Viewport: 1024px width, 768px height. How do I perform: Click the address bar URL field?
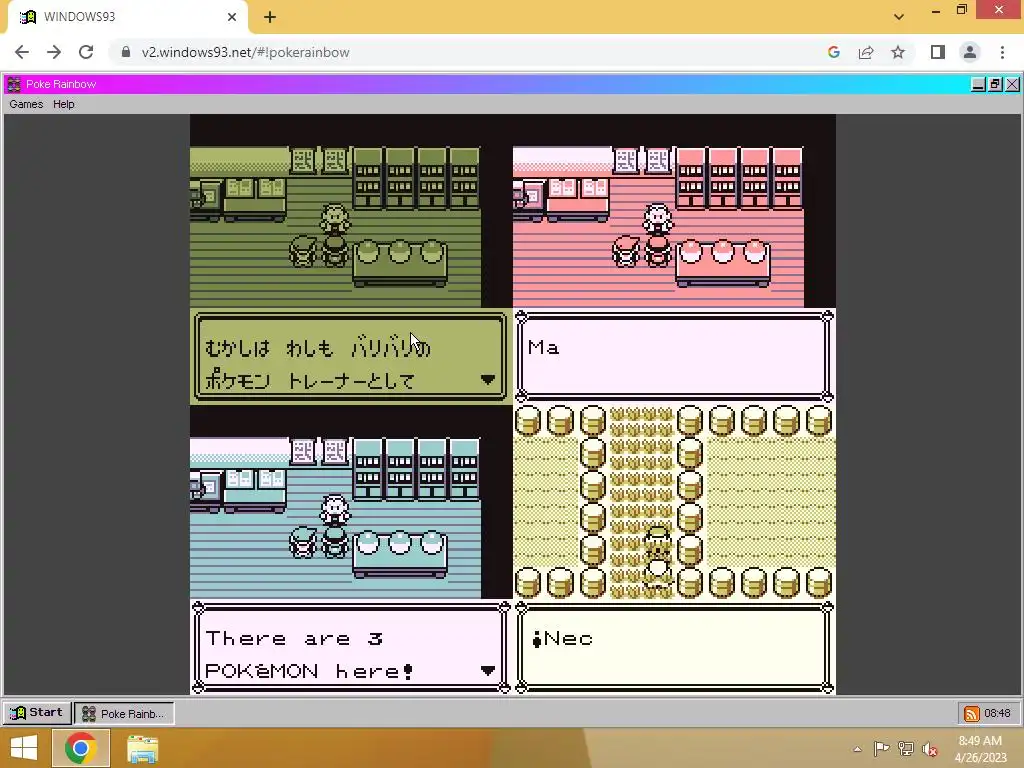coord(470,52)
